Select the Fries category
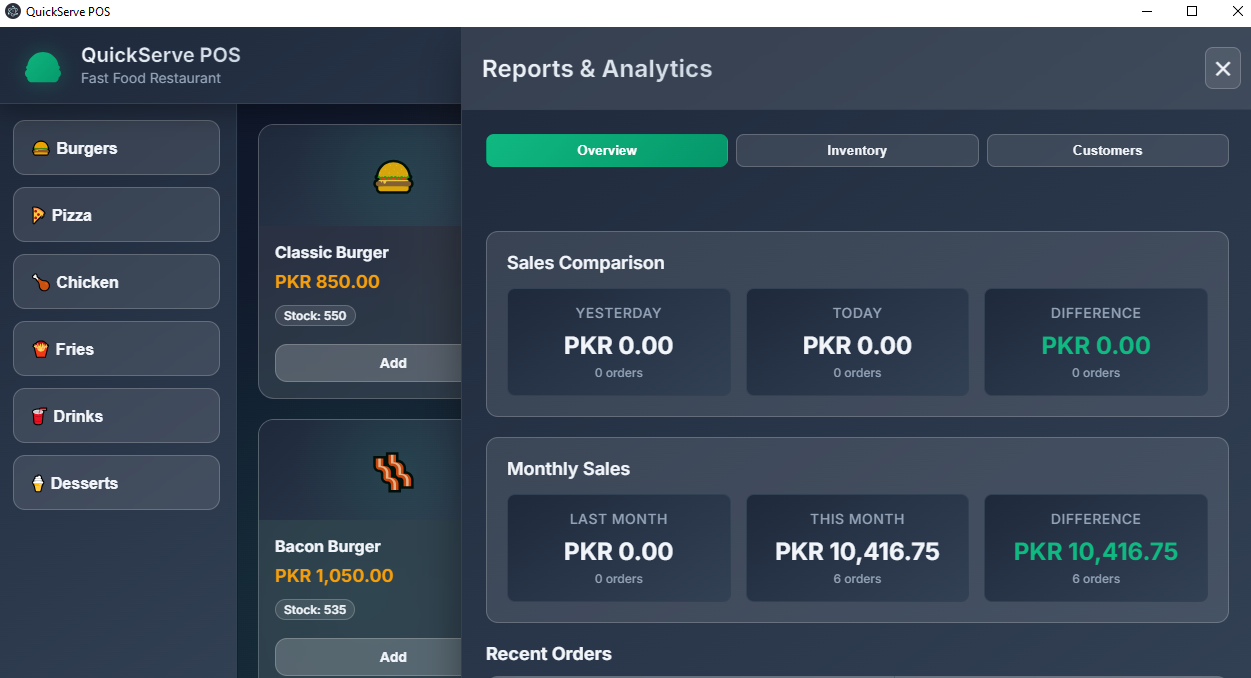The height and width of the screenshot is (678, 1251). coord(116,349)
